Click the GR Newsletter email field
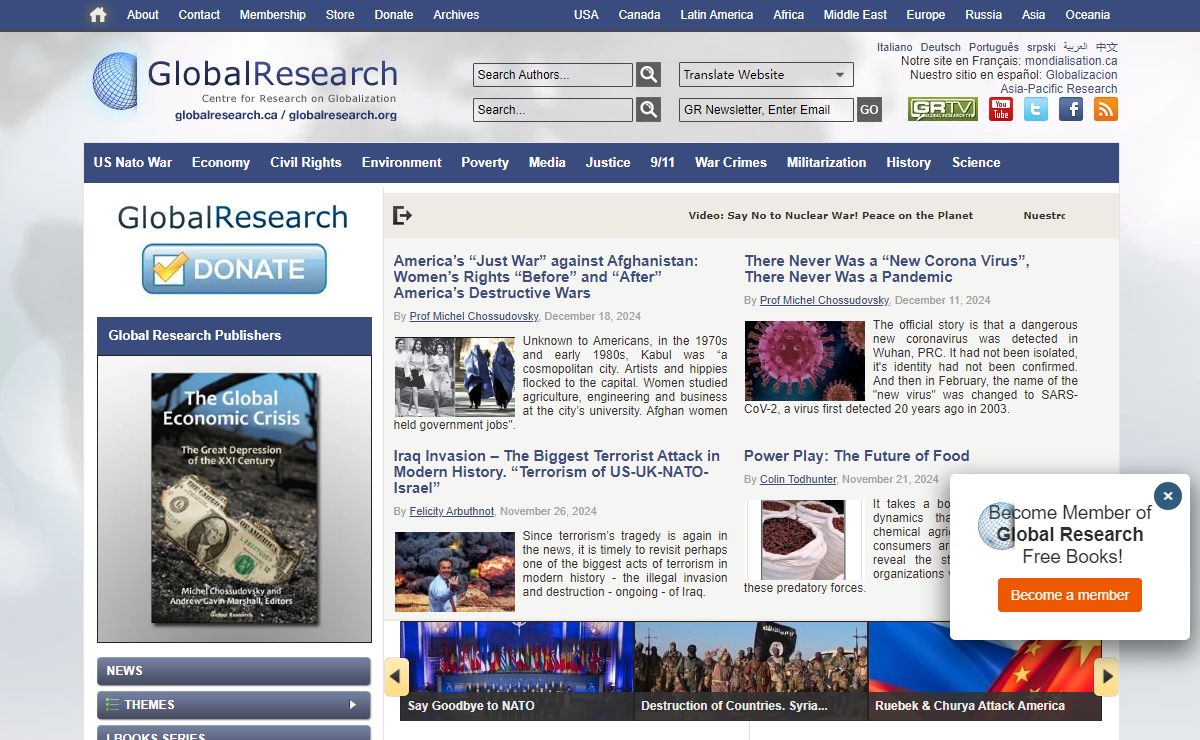Viewport: 1200px width, 740px height. pos(766,110)
